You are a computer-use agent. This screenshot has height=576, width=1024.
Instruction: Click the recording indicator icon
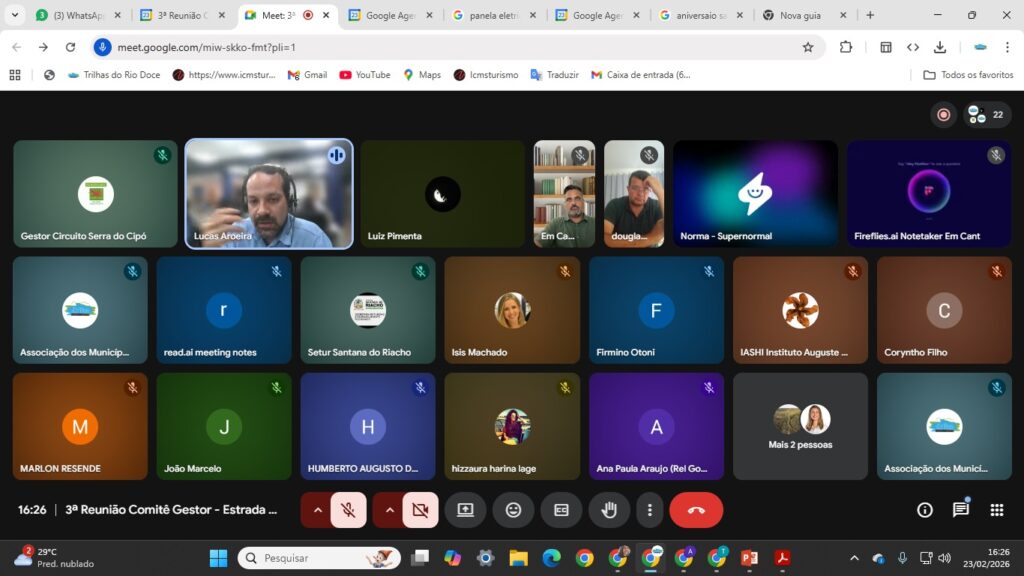943,115
